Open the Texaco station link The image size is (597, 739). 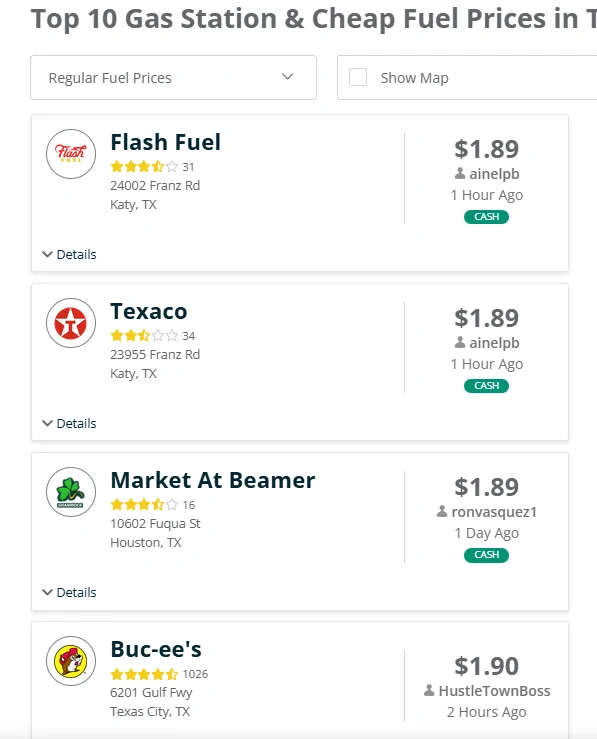coord(149,311)
